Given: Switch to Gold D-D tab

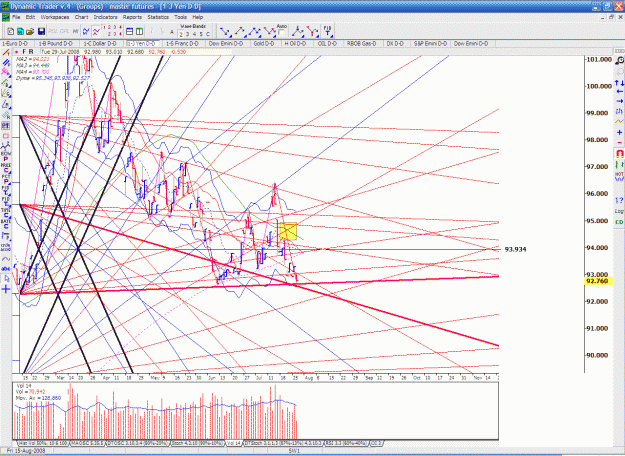Looking at the screenshot, I should click(x=264, y=43).
